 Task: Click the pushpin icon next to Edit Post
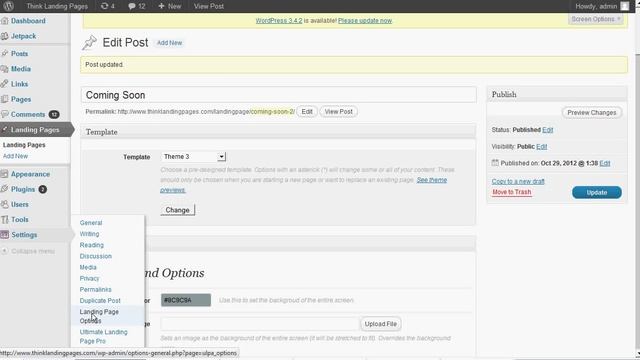point(89,42)
